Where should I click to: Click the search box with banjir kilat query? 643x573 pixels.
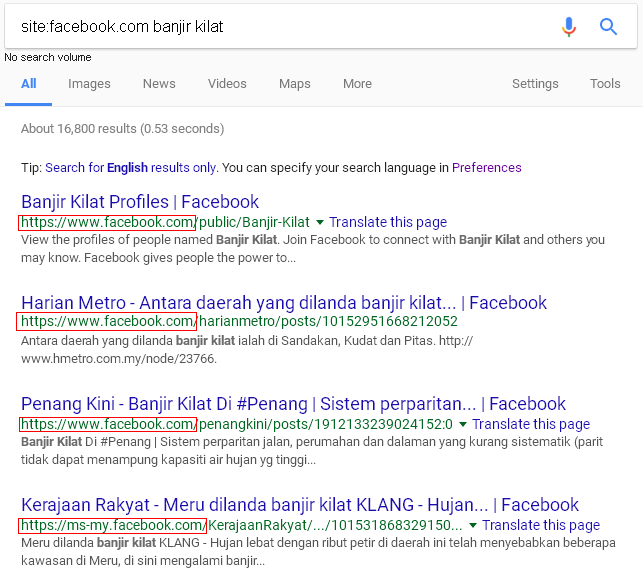pyautogui.click(x=321, y=27)
